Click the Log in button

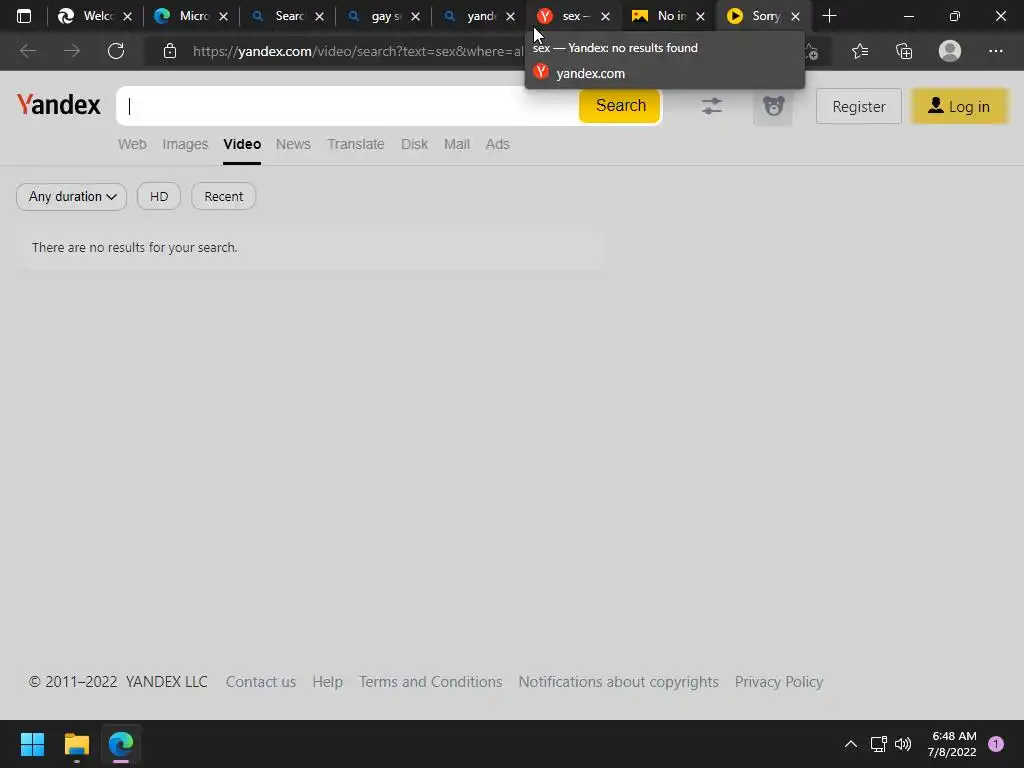coord(959,106)
